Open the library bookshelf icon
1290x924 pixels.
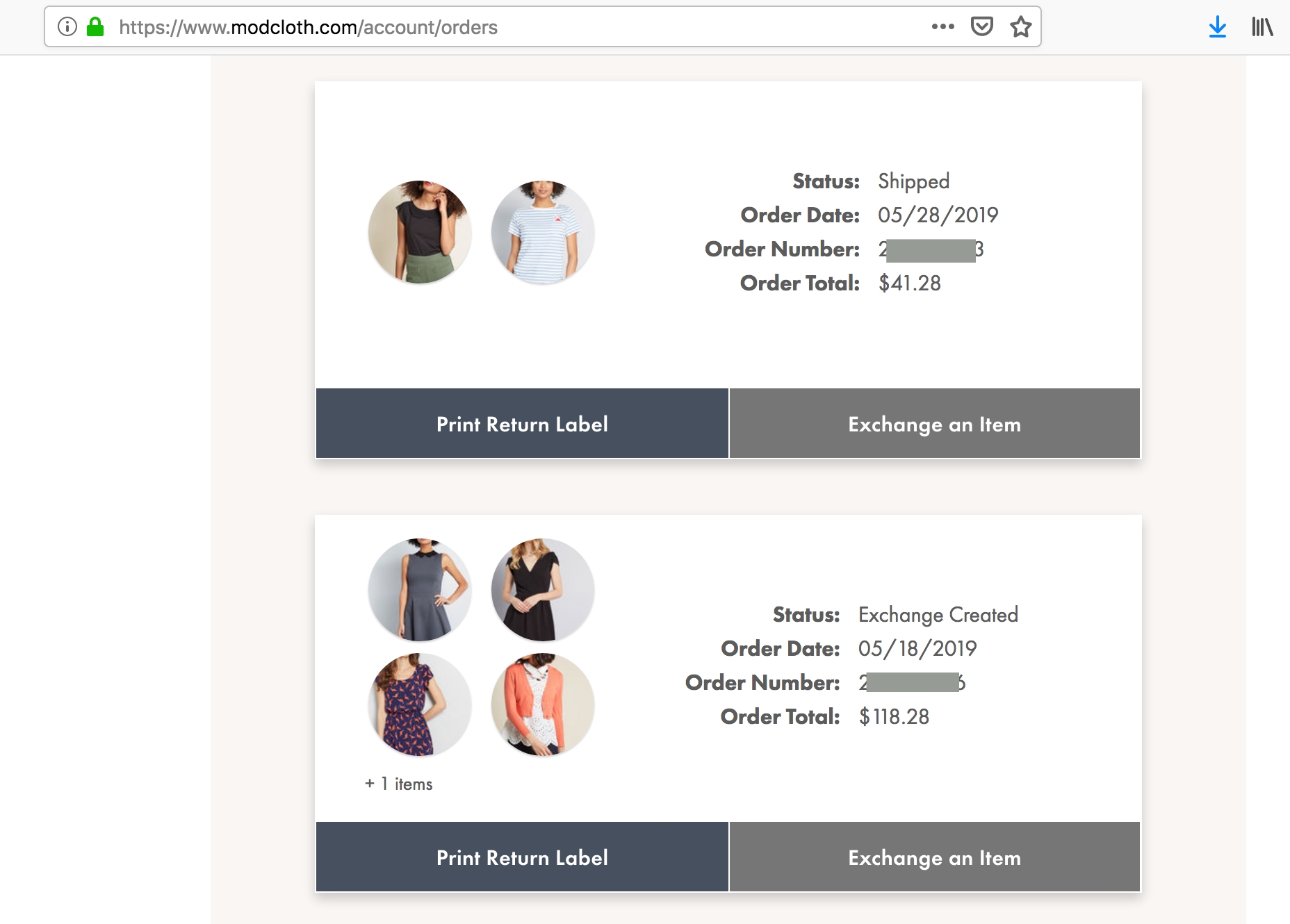coord(1262,27)
